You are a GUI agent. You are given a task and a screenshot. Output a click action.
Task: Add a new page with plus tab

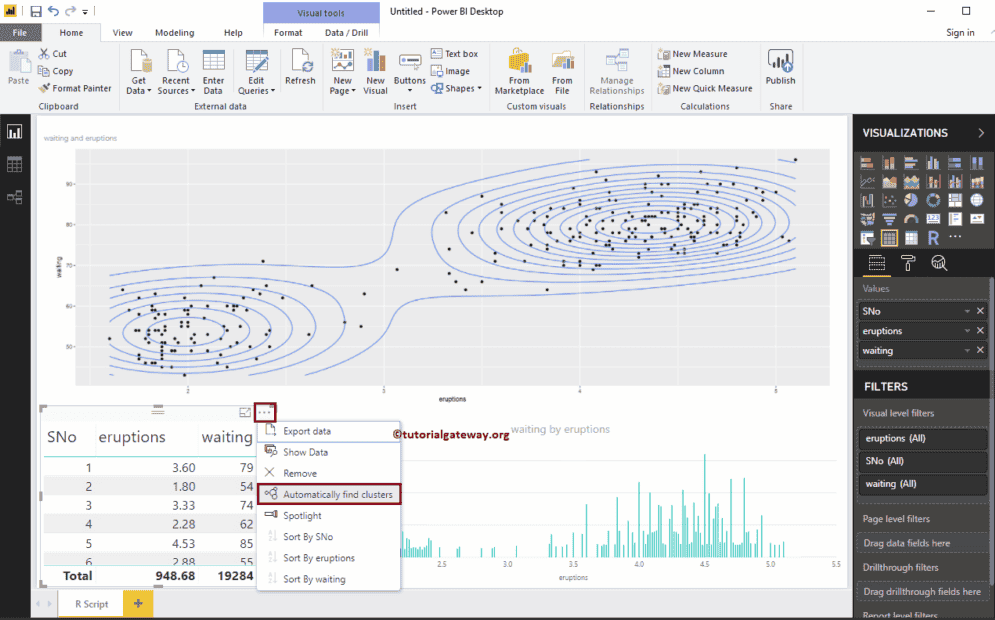click(x=138, y=604)
